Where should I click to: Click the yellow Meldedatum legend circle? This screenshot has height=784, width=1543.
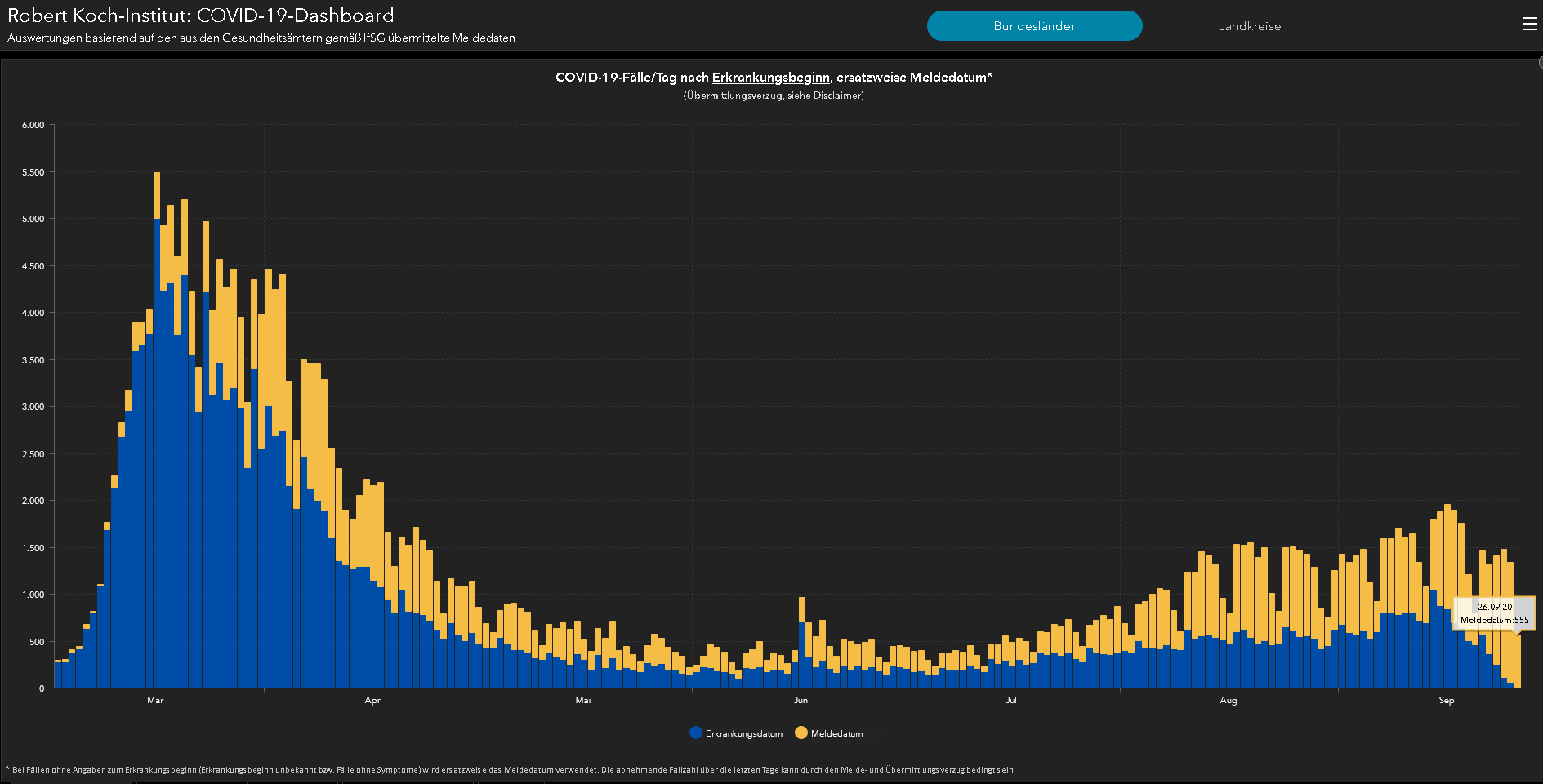point(801,733)
